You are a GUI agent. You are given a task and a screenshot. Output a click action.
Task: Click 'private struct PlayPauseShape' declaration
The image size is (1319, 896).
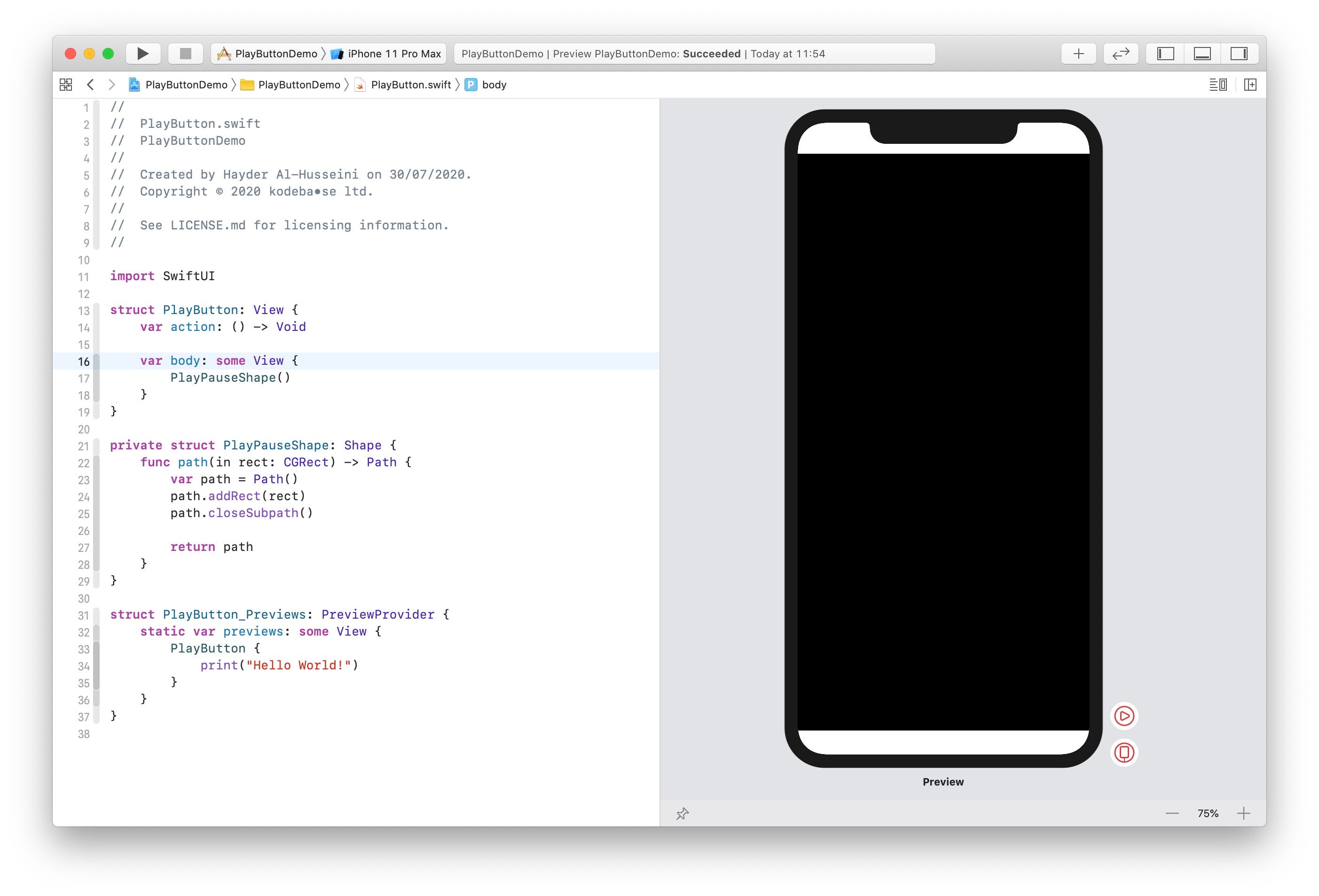coord(253,446)
